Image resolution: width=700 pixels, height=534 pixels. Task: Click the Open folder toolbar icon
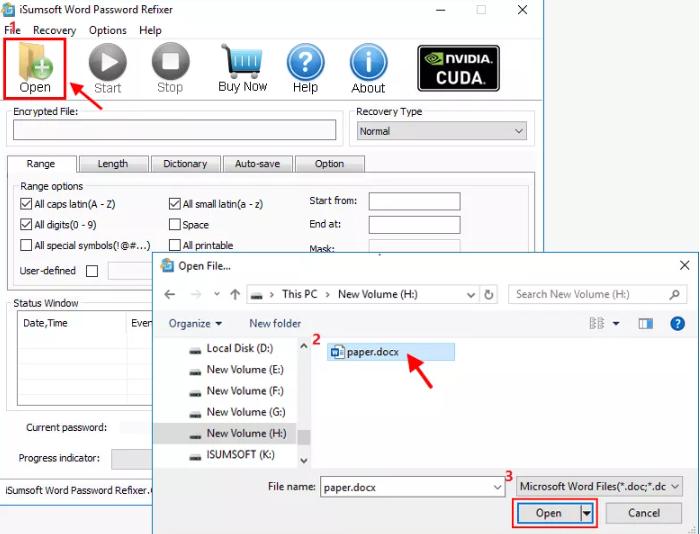[x=35, y=62]
